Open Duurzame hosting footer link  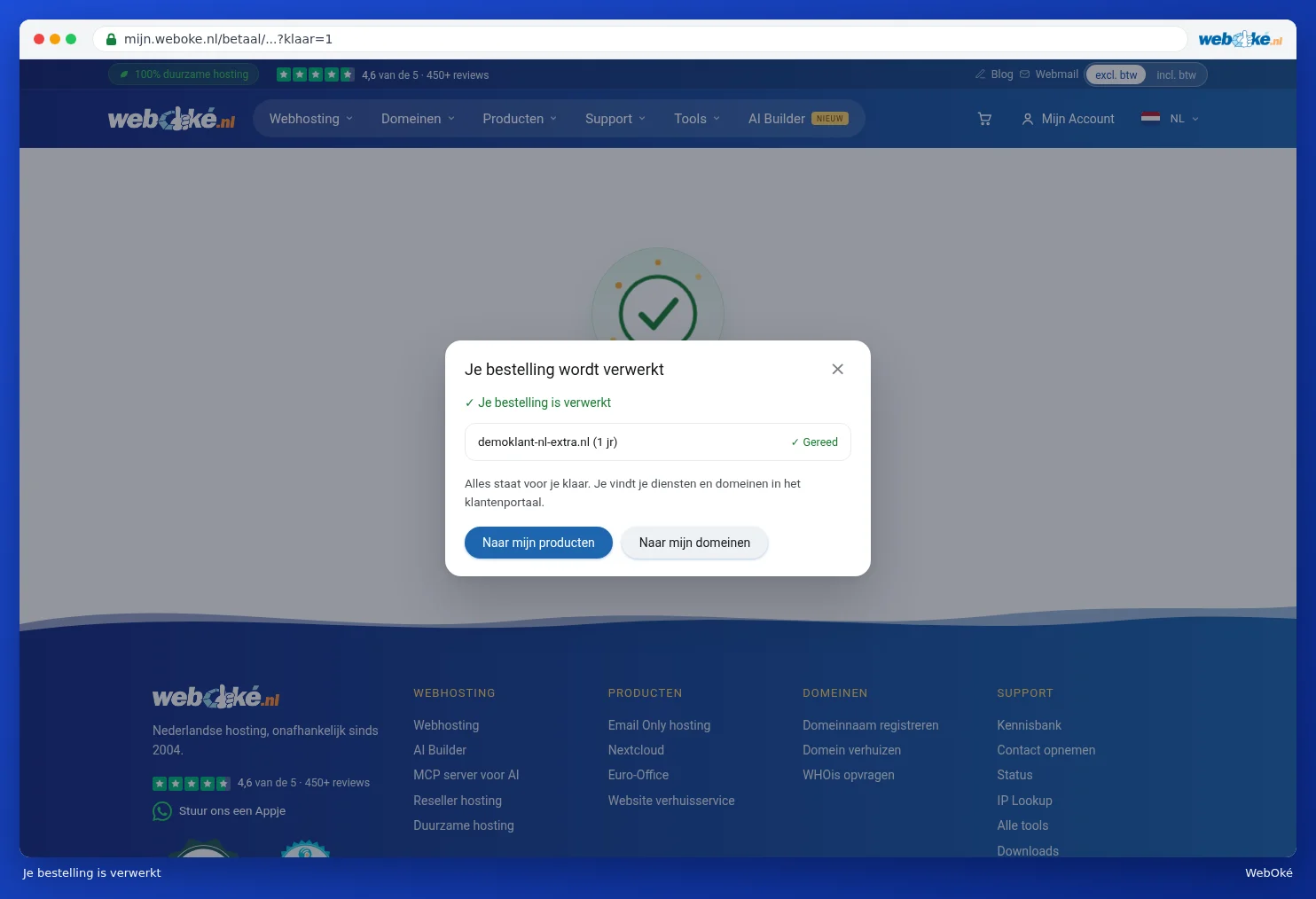tap(464, 825)
